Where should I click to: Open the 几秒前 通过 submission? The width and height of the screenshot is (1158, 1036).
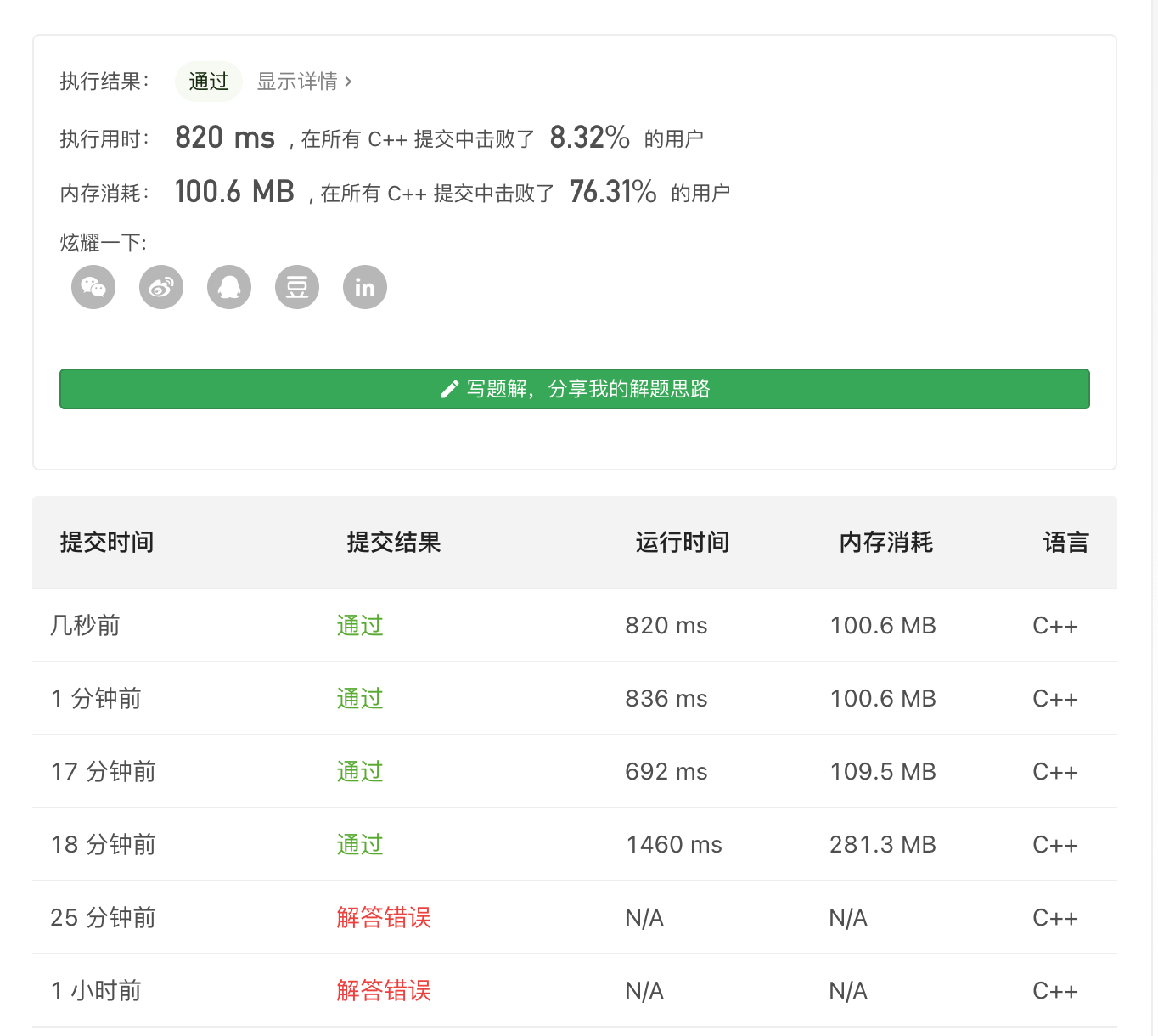tap(360, 626)
